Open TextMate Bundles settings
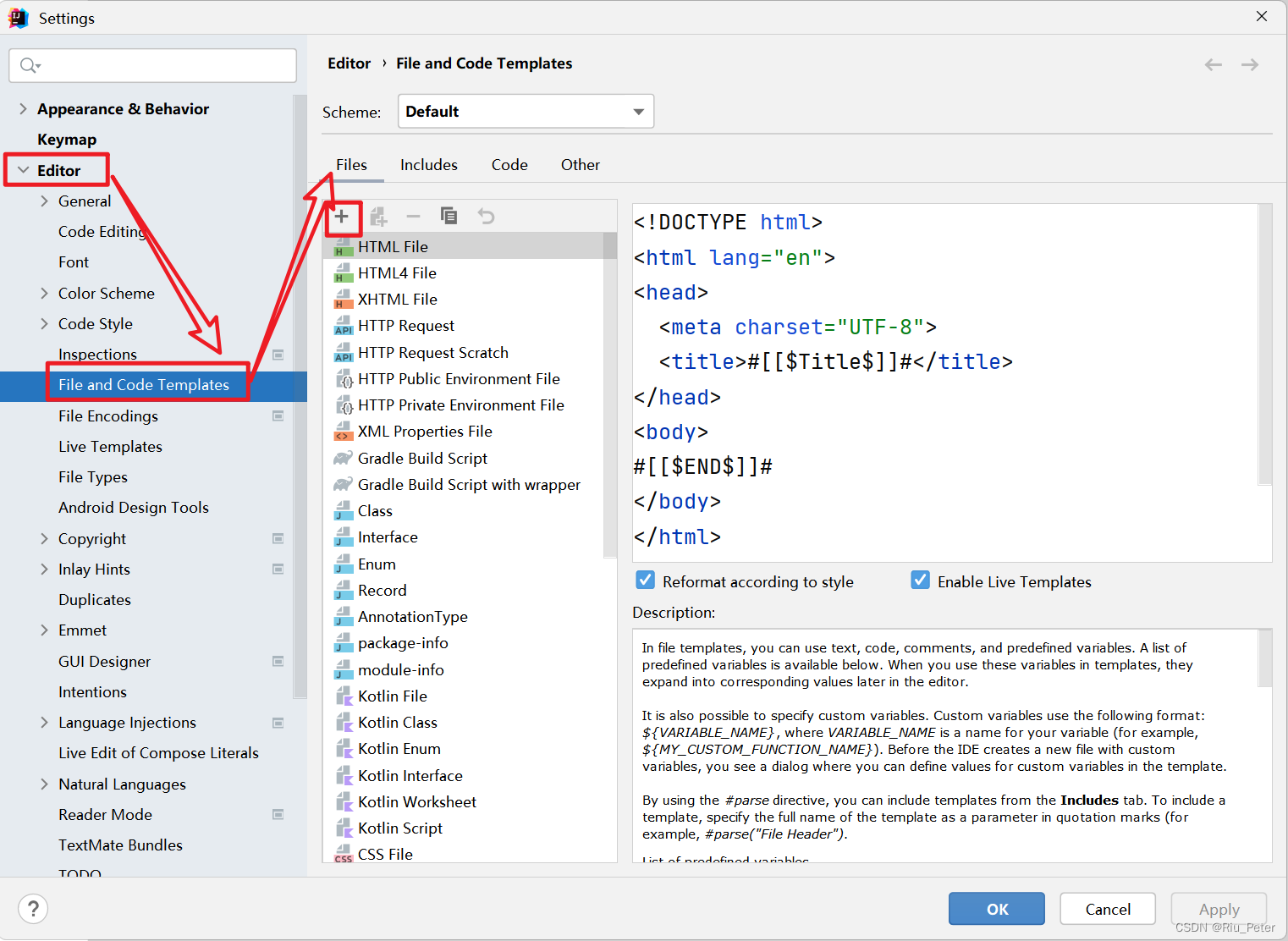The image size is (1288, 941). click(x=120, y=845)
